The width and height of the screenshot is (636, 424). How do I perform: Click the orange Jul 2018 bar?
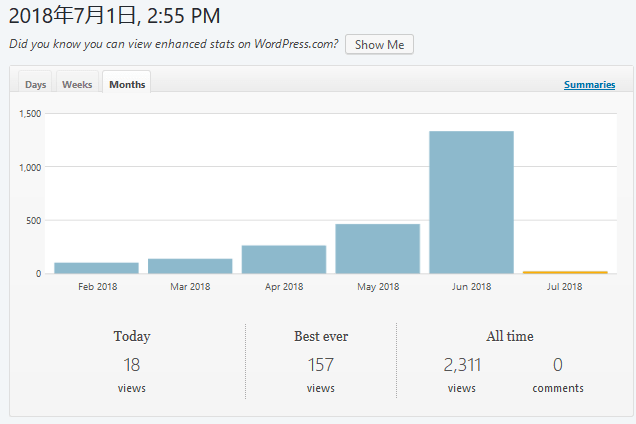coord(565,272)
